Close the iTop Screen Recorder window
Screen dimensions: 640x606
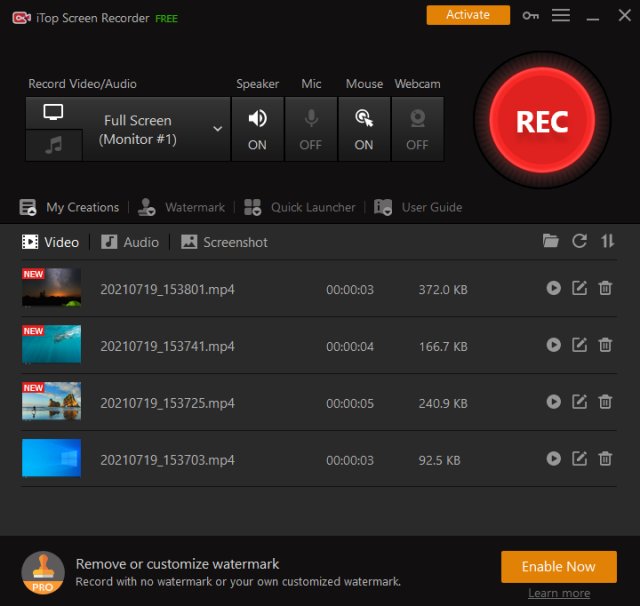[x=624, y=16]
